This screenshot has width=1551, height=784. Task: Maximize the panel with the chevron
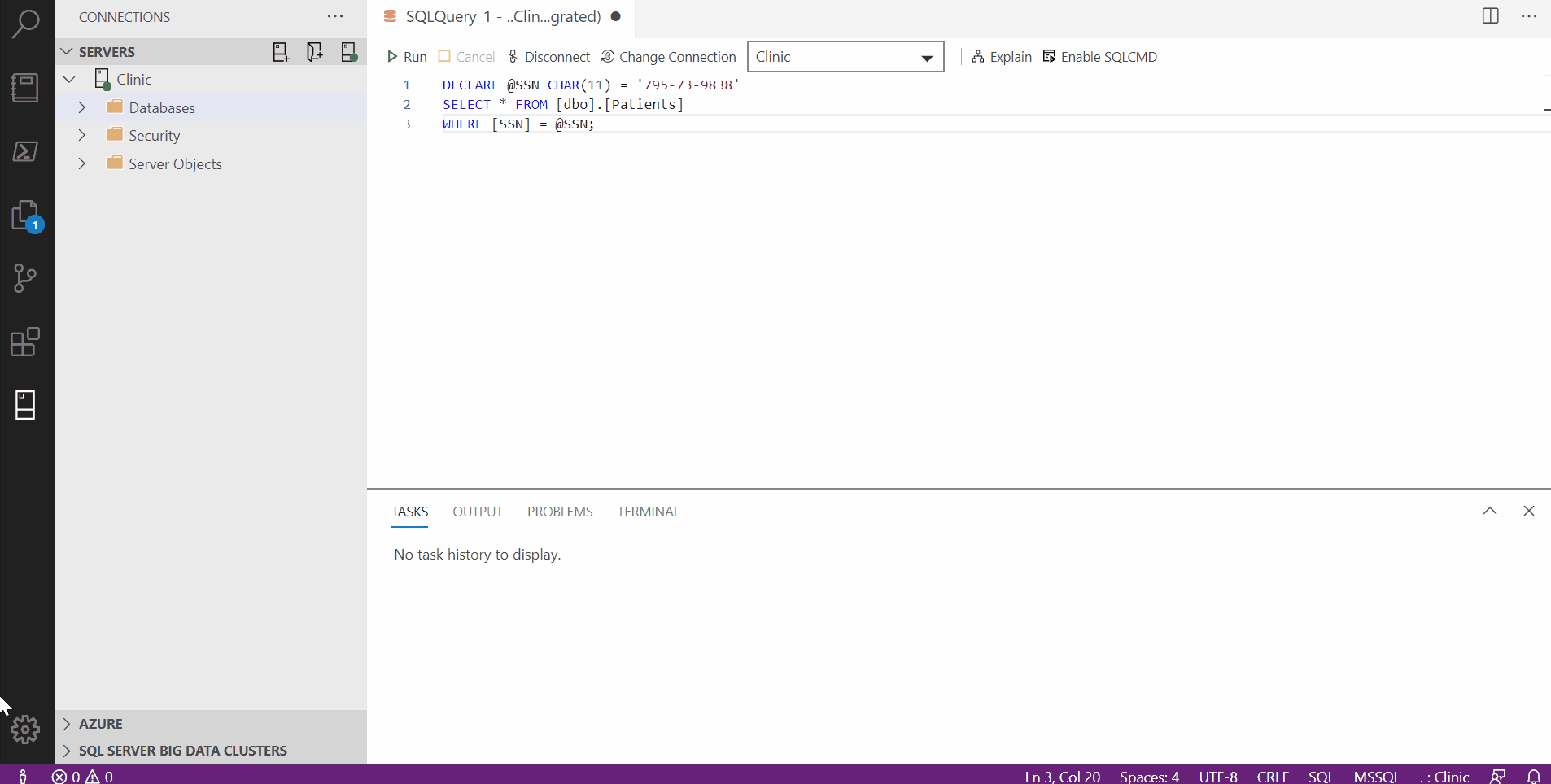click(1490, 511)
